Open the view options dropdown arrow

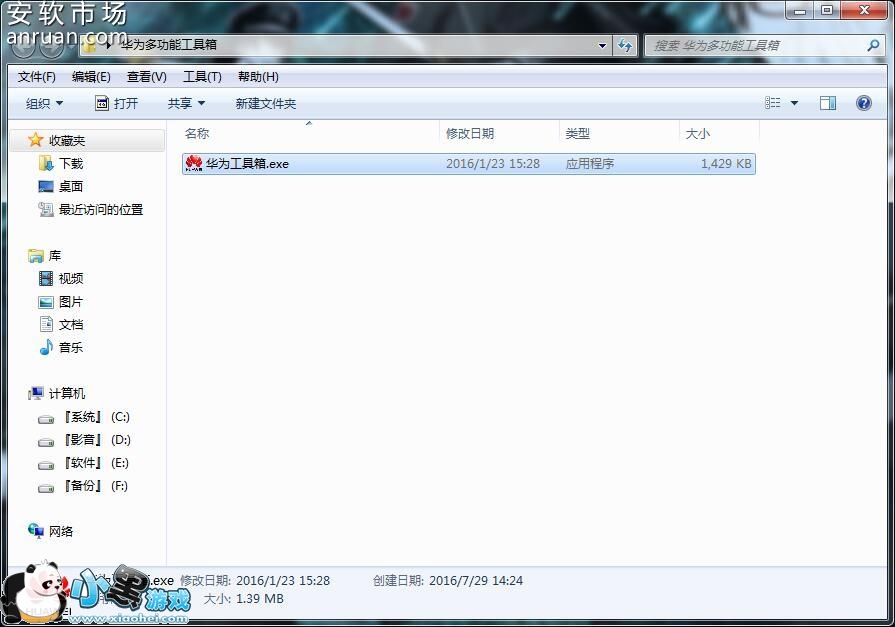pos(794,103)
